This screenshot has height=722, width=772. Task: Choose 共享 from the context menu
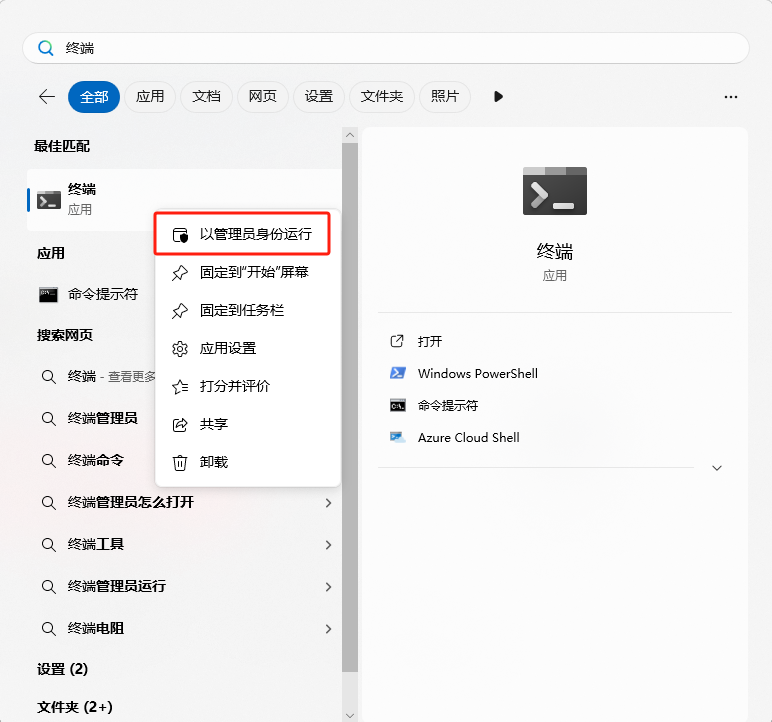click(x=248, y=424)
